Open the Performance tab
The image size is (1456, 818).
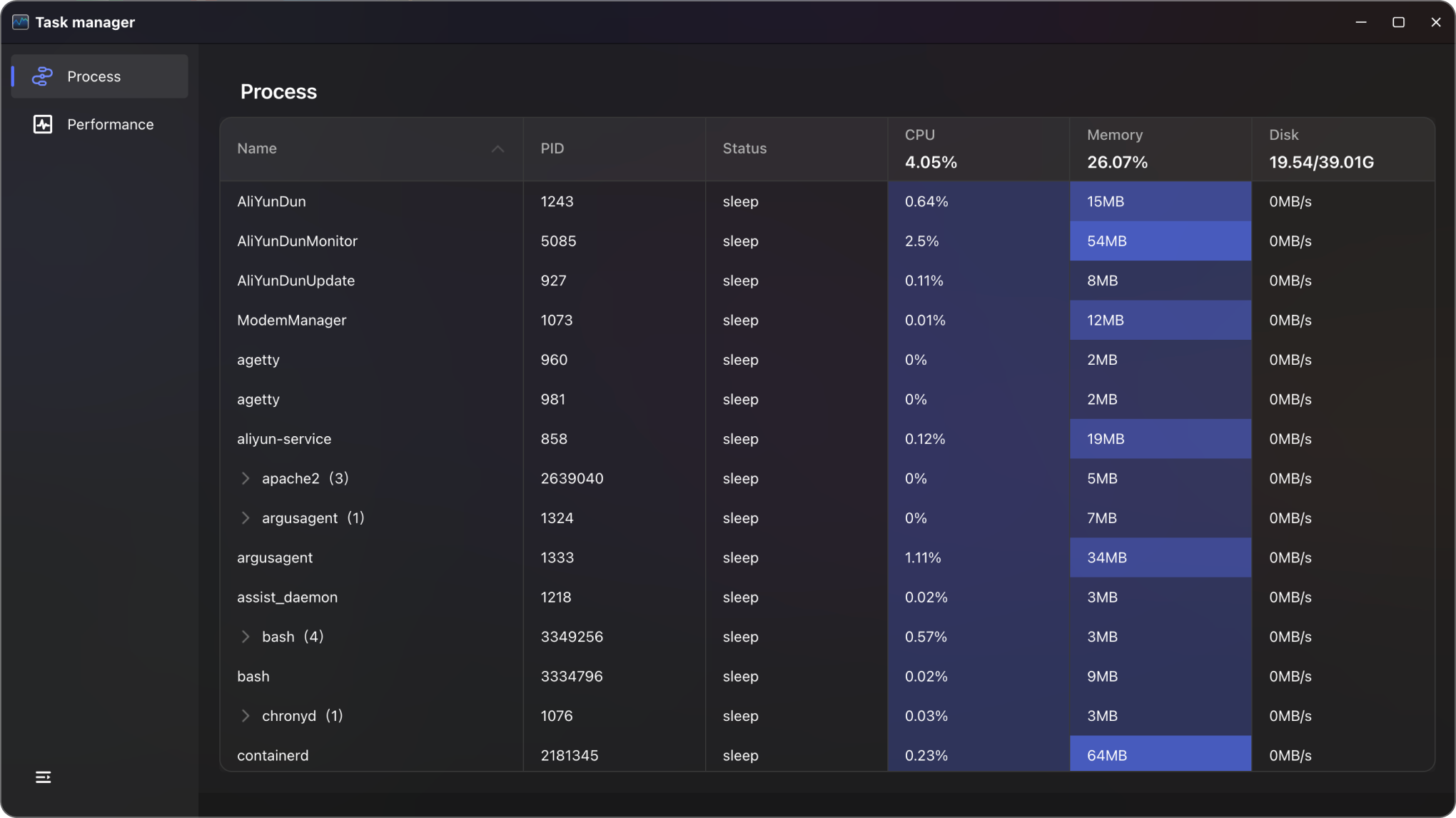pyautogui.click(x=110, y=124)
